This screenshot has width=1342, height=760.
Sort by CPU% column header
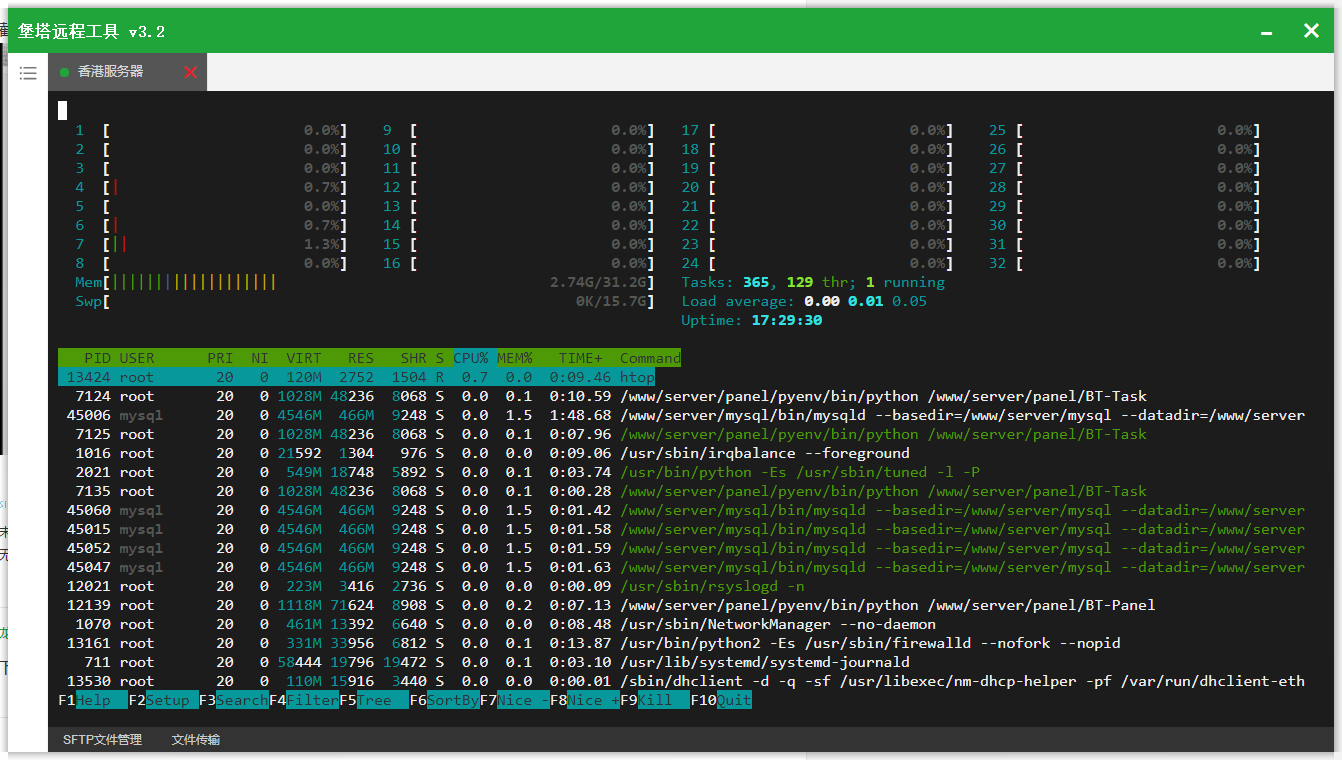[471, 358]
